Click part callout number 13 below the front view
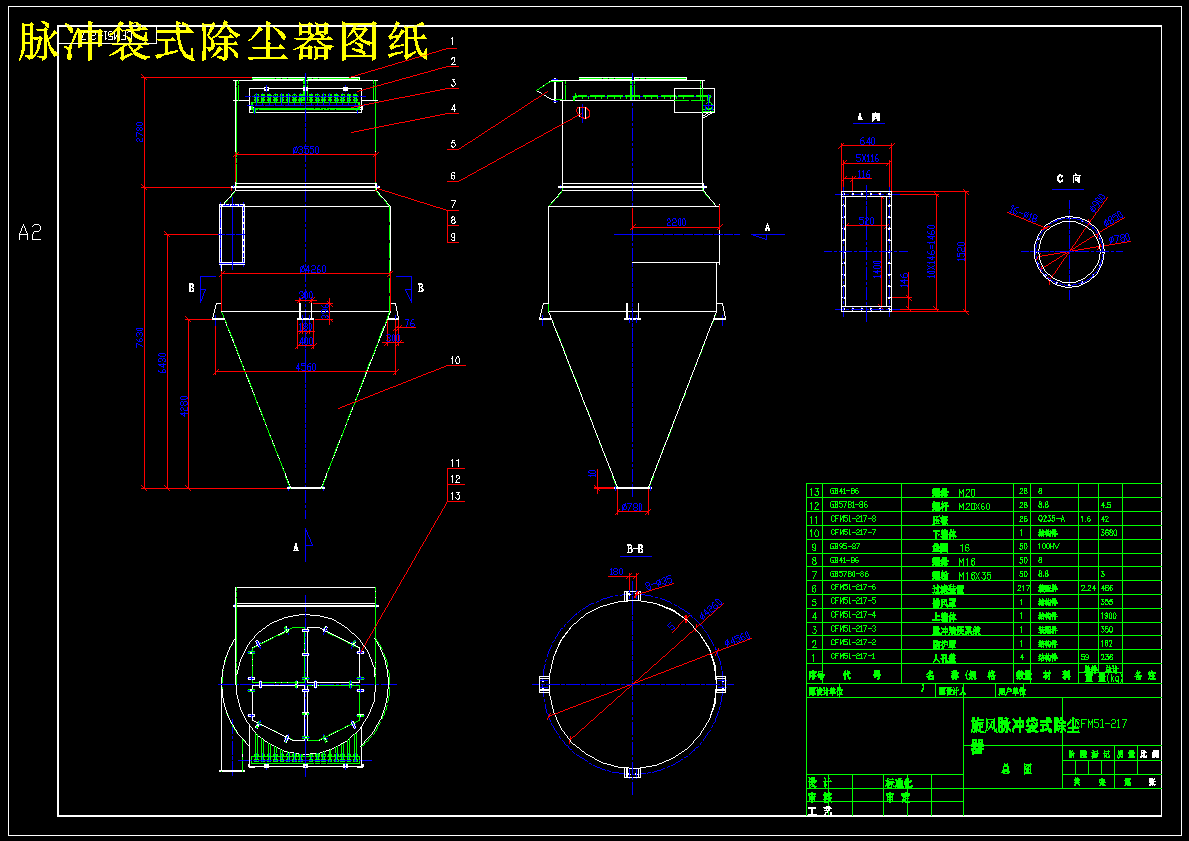Screen dimensions: 1189x841 click(455, 496)
